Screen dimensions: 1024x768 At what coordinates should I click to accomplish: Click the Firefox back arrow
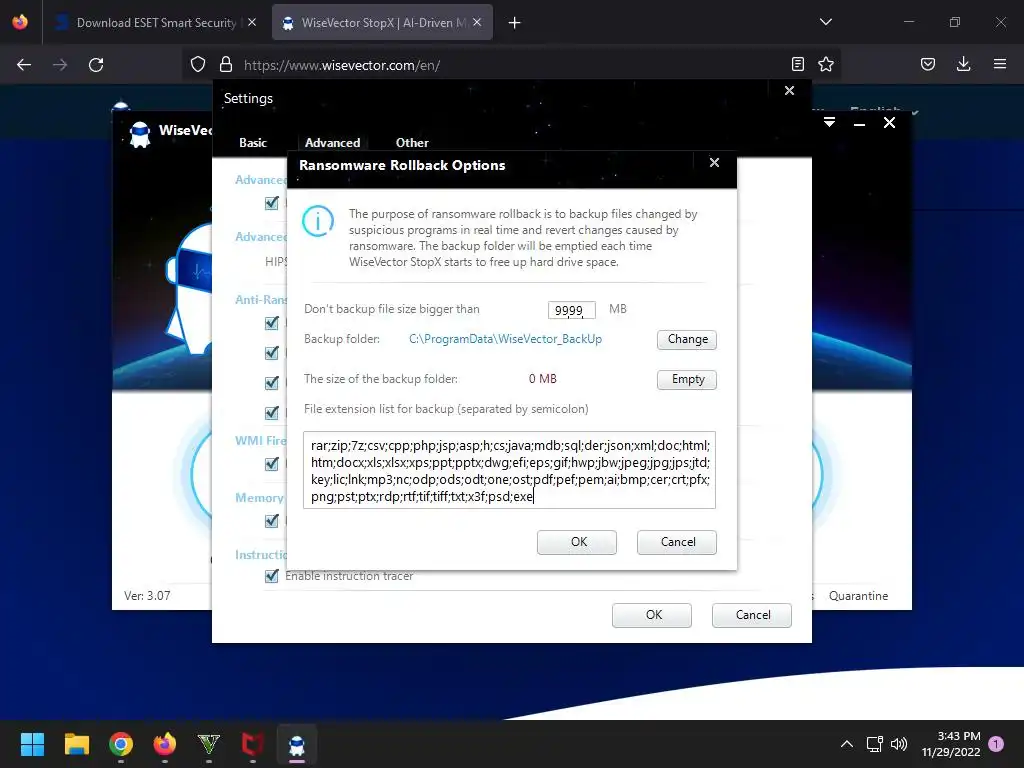point(24,65)
